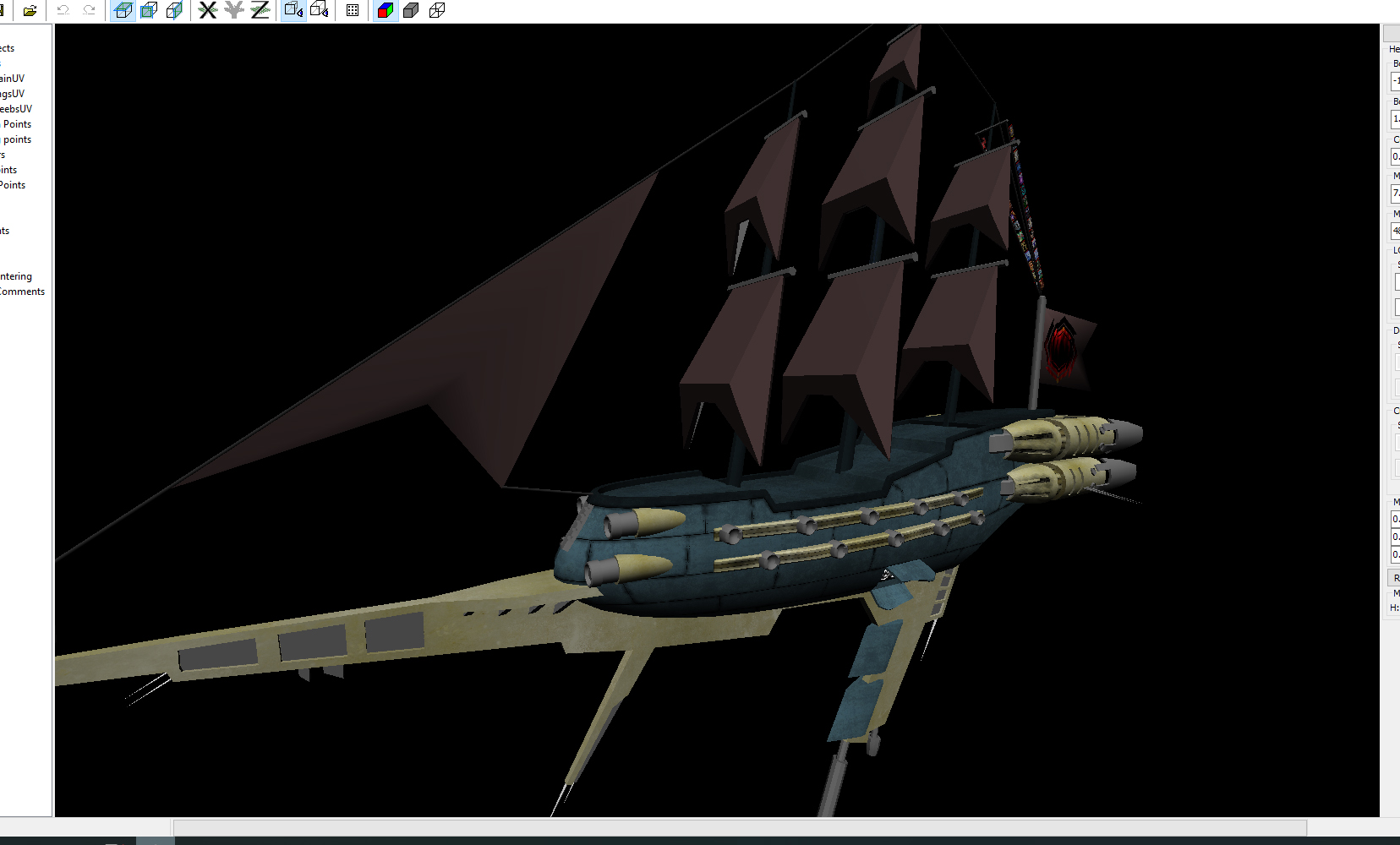Select the 'eebsUV' tree entry
The width and height of the screenshot is (1400, 845).
point(16,109)
